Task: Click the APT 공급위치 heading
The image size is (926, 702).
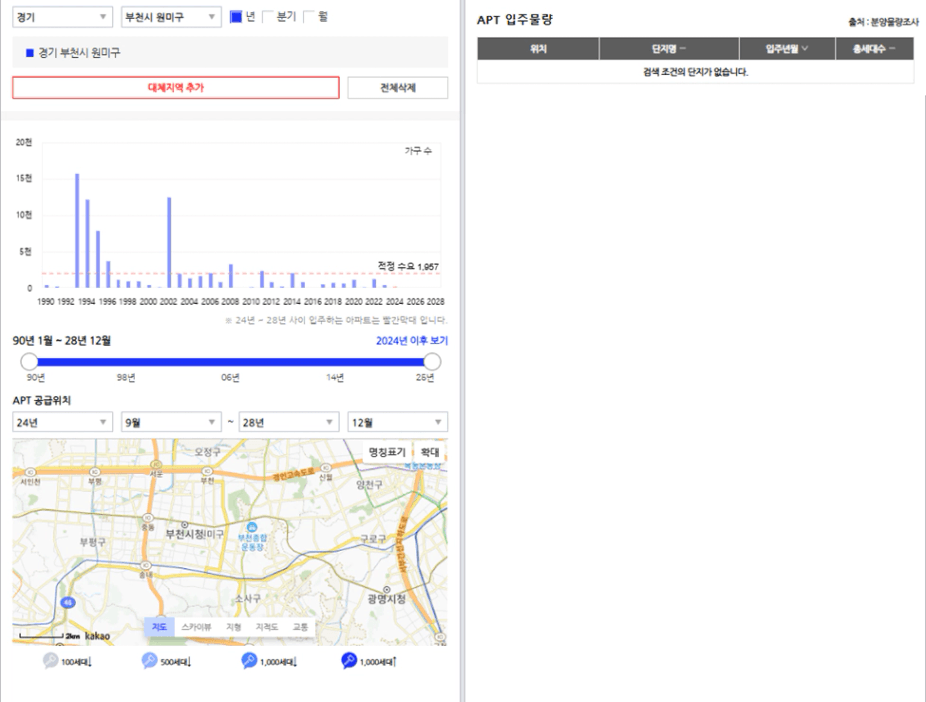Action: pyautogui.click(x=42, y=400)
